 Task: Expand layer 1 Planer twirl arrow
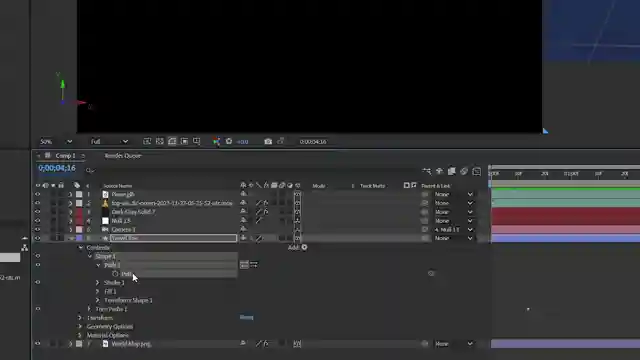coord(70,194)
